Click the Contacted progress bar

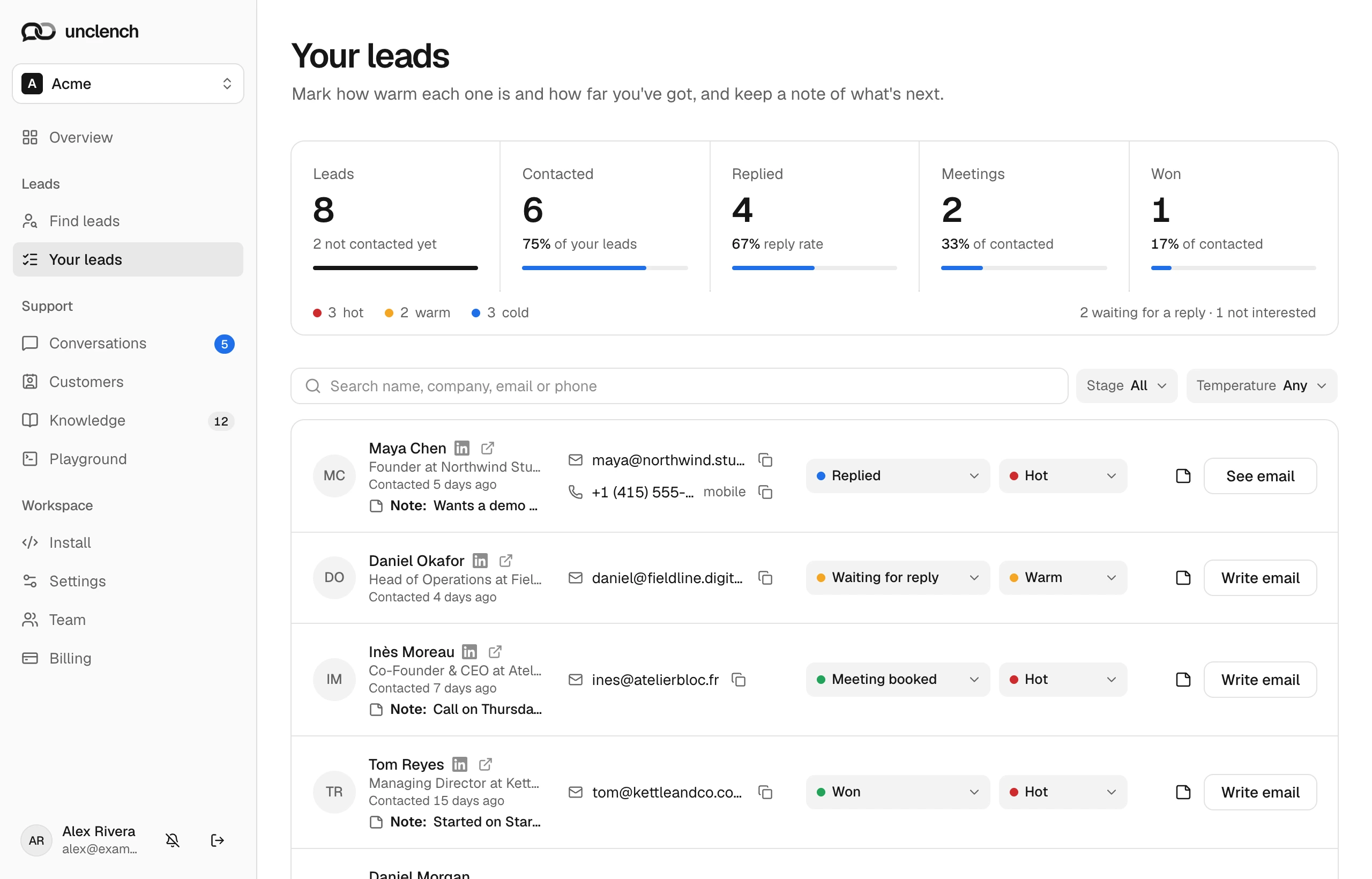pyautogui.click(x=605, y=267)
